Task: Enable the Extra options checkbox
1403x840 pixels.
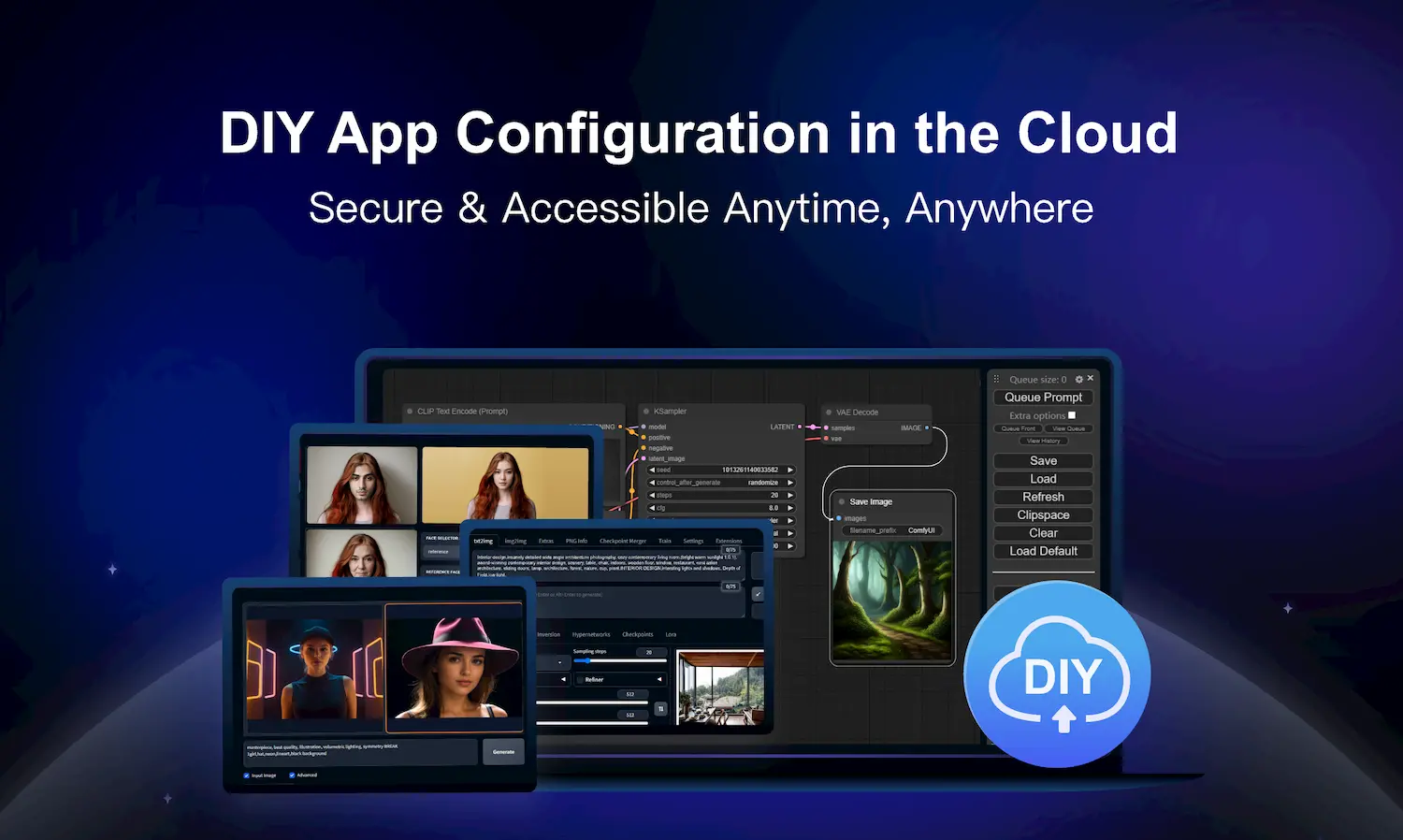Action: tap(1072, 415)
